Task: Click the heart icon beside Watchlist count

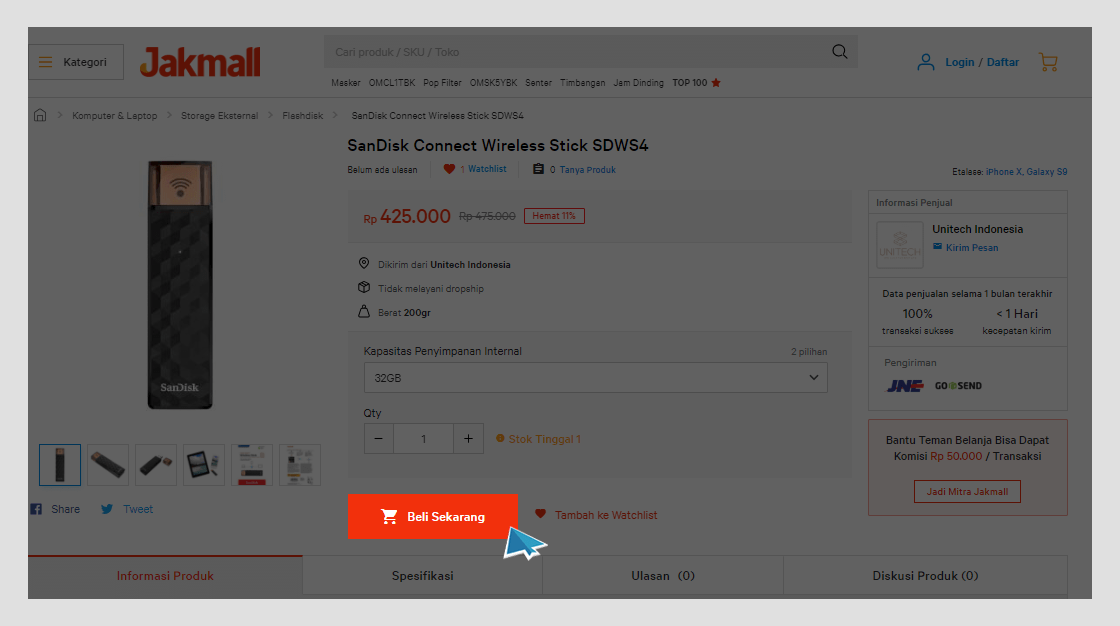Action: pos(449,169)
